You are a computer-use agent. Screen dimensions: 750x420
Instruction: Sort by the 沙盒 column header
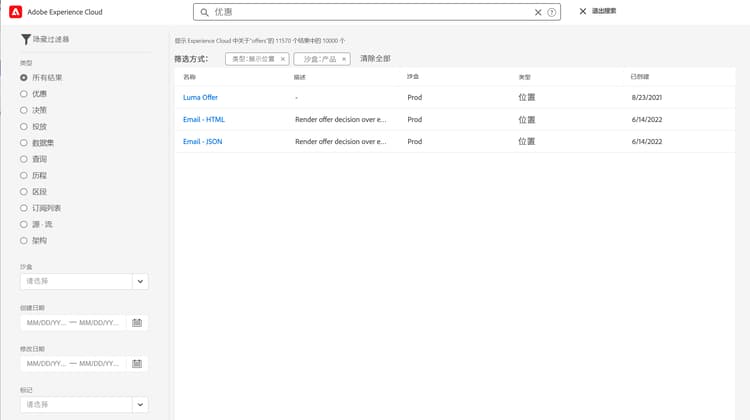coord(413,77)
